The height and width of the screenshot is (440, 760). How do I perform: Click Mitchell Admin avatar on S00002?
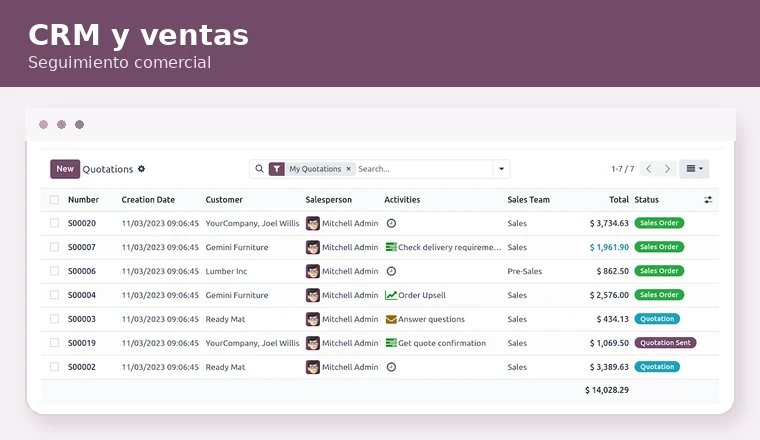313,367
